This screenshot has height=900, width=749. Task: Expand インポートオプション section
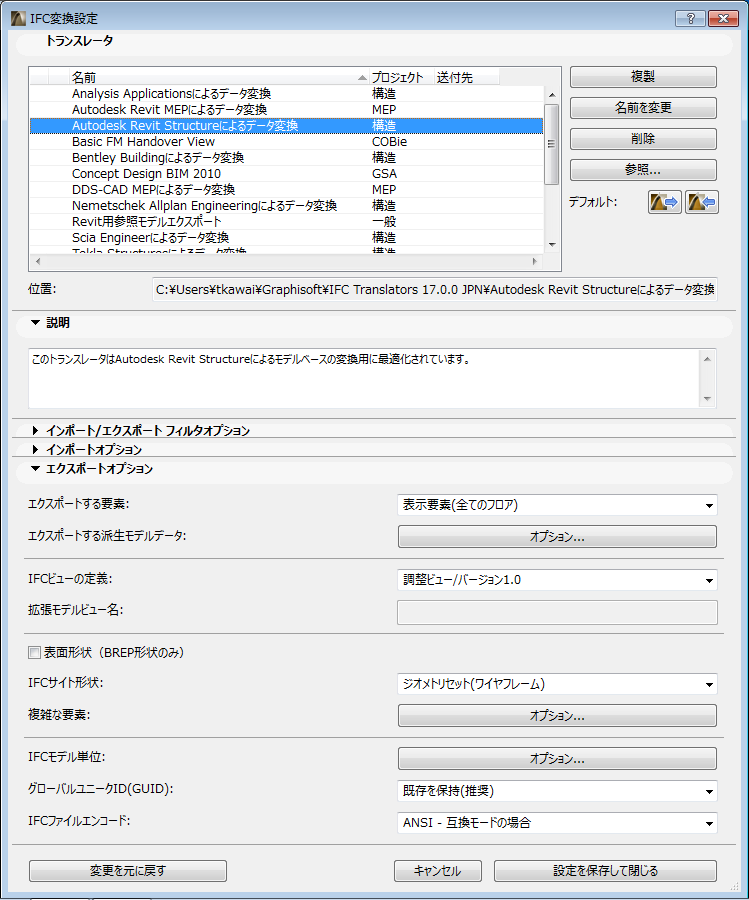click(x=36, y=449)
